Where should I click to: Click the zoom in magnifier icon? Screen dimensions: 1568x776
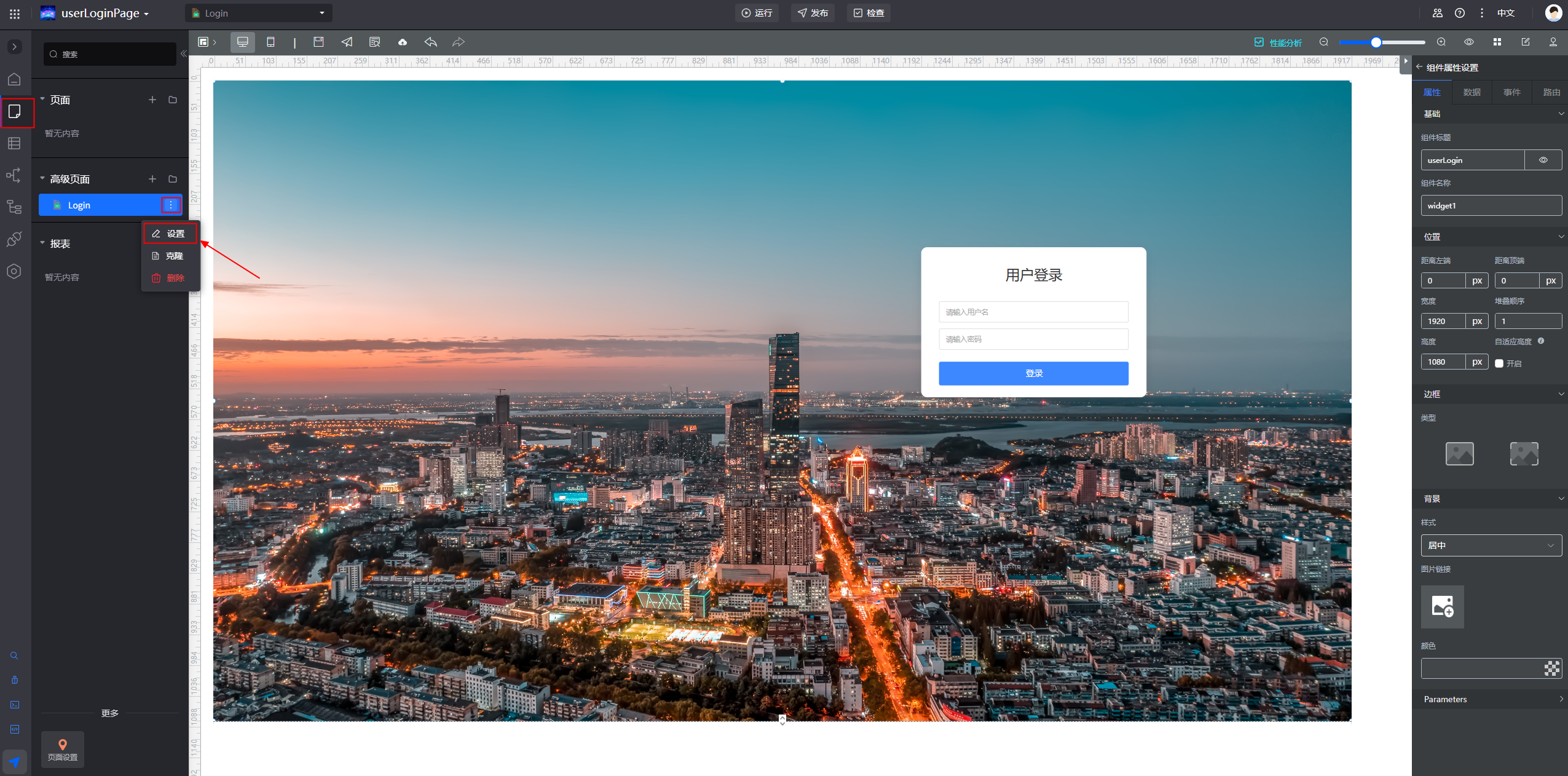coord(1441,42)
